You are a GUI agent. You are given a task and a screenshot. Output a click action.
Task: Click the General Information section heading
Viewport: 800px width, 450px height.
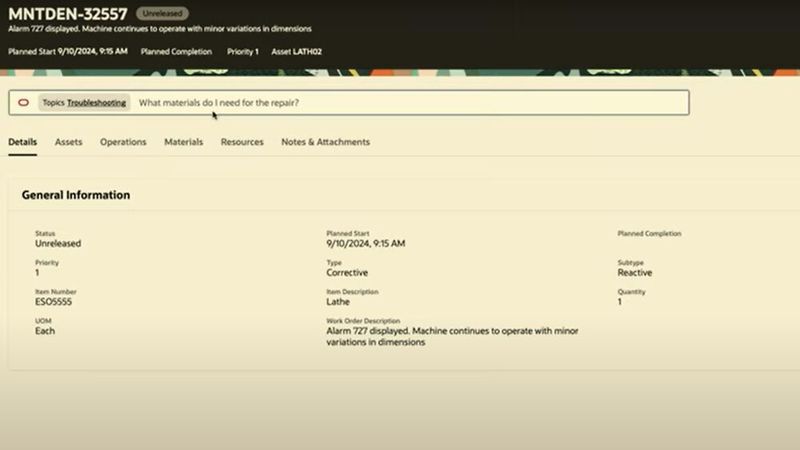76,195
